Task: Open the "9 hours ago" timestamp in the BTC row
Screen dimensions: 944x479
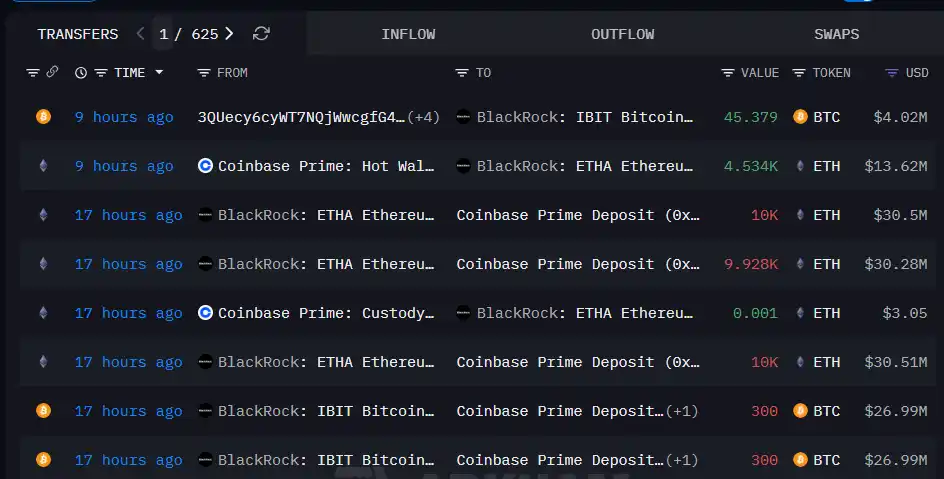Action: pos(124,117)
